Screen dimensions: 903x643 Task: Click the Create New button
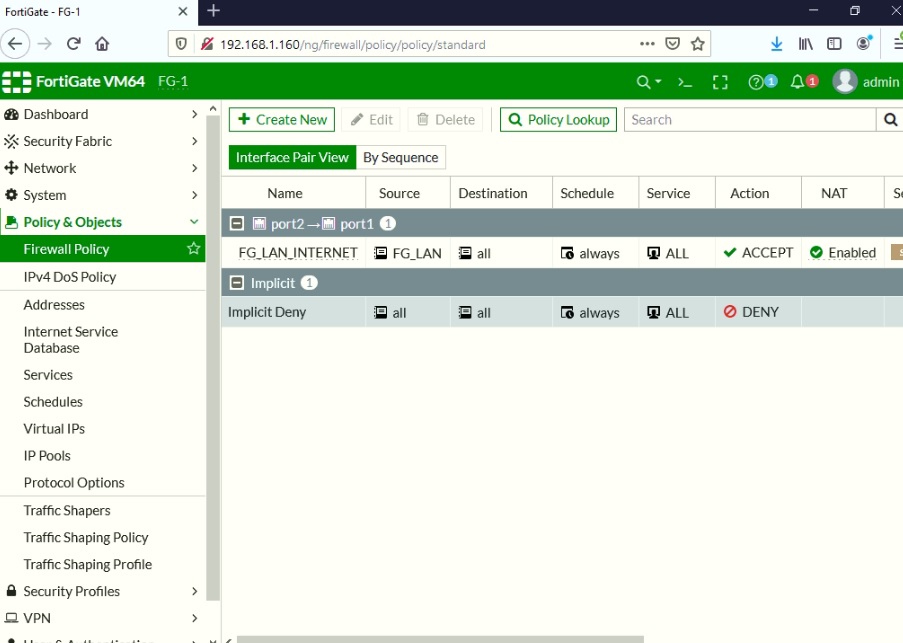(x=281, y=119)
